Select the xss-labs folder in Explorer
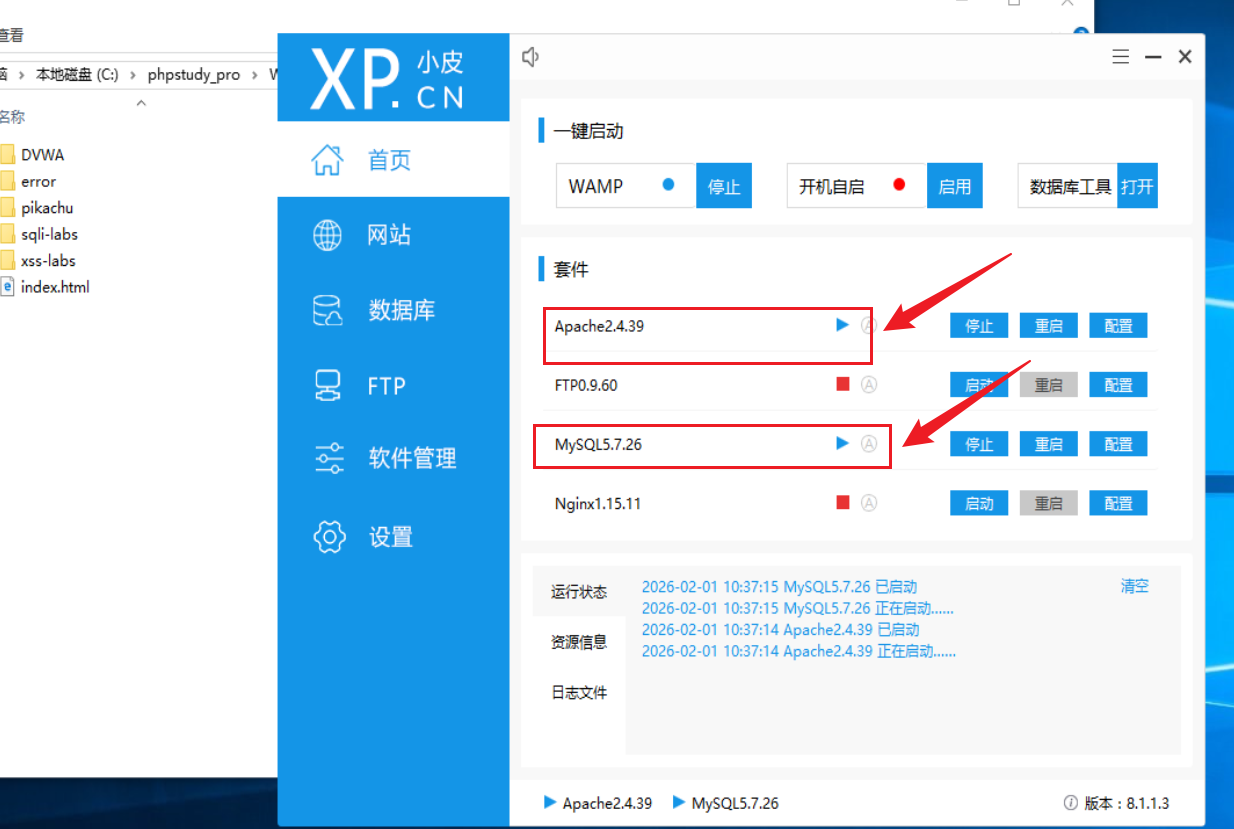The width and height of the screenshot is (1234, 829). click(48, 260)
